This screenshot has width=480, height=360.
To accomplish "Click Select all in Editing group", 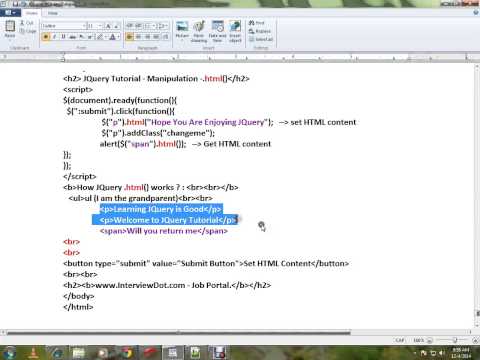I will pyautogui.click(x=261, y=39).
